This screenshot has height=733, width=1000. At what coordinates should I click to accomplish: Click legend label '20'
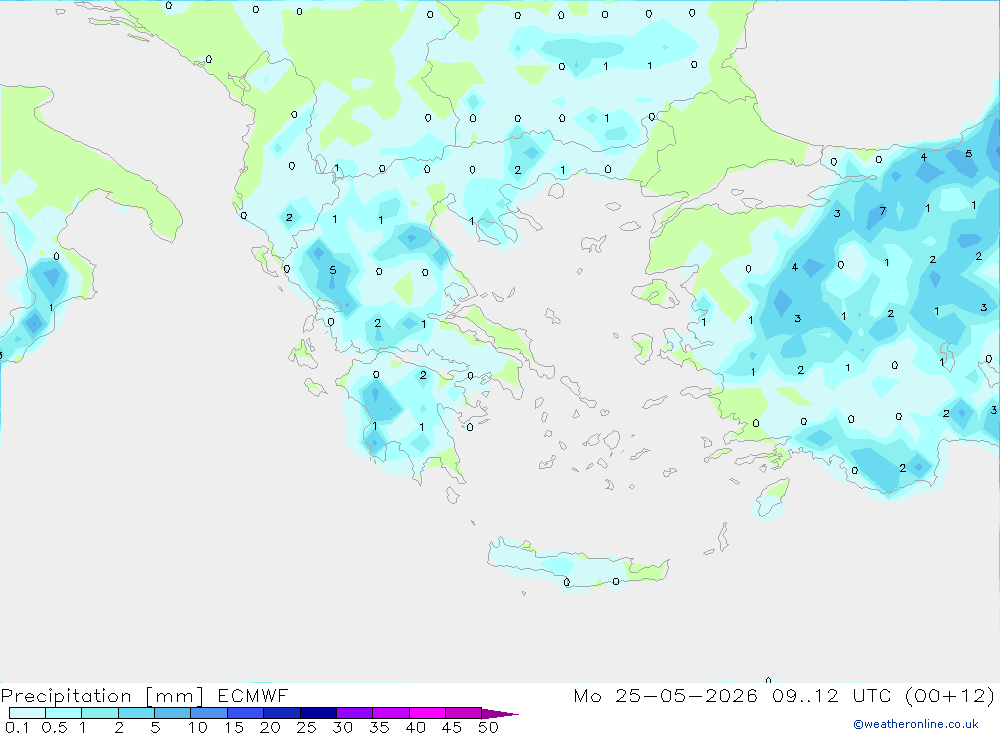(x=270, y=727)
